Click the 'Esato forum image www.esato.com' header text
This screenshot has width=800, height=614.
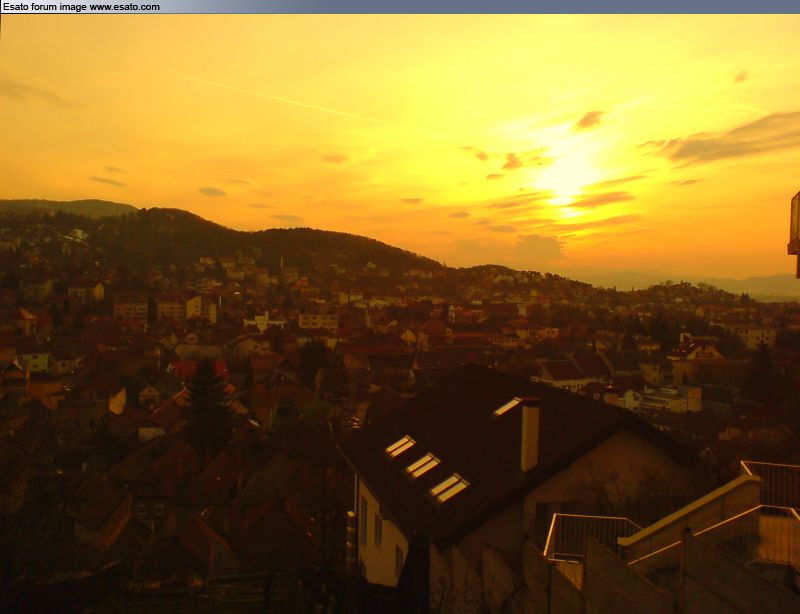(x=81, y=7)
